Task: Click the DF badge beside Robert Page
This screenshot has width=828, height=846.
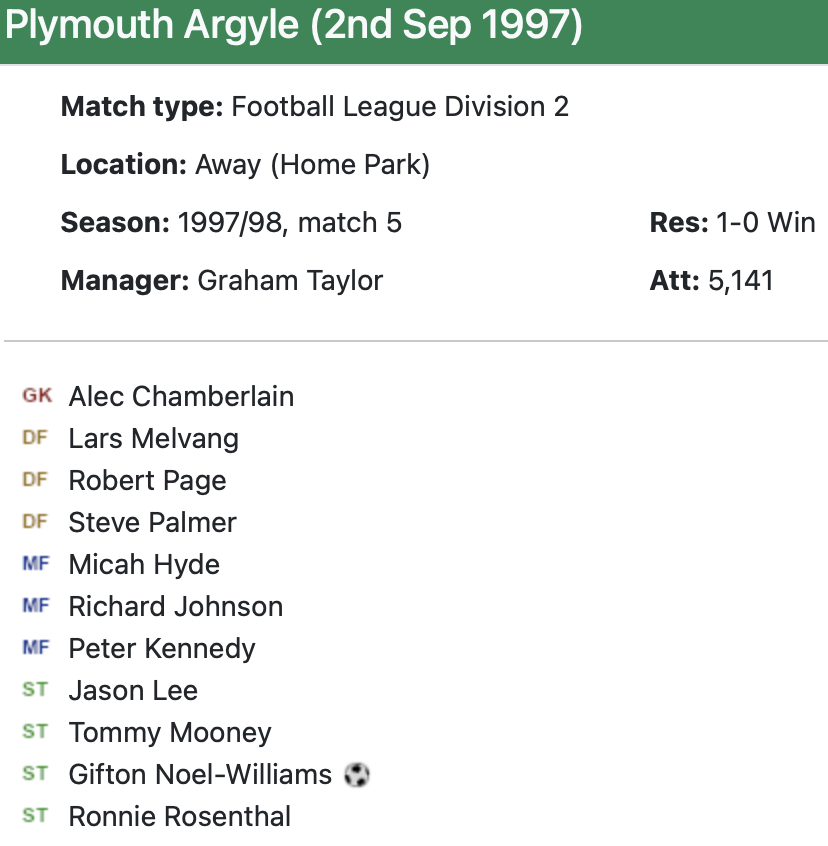Action: (35, 480)
